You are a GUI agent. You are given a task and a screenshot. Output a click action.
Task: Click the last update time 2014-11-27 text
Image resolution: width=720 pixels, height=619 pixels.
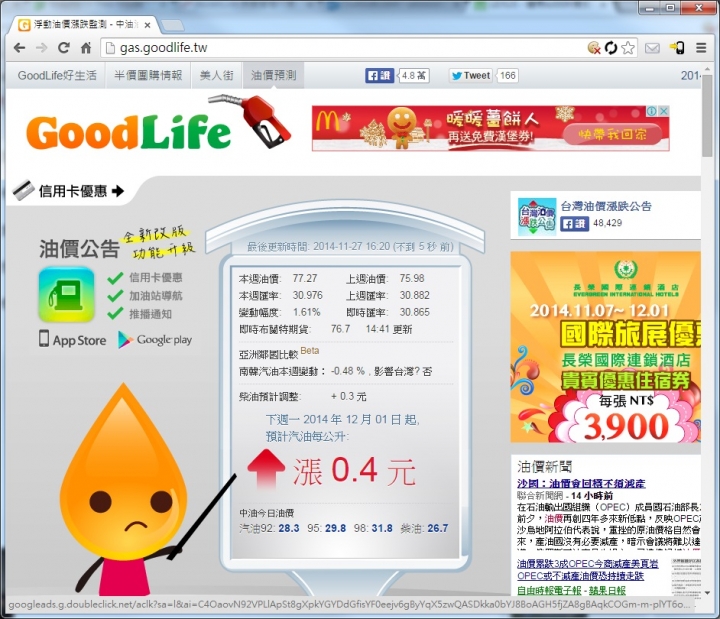click(350, 247)
